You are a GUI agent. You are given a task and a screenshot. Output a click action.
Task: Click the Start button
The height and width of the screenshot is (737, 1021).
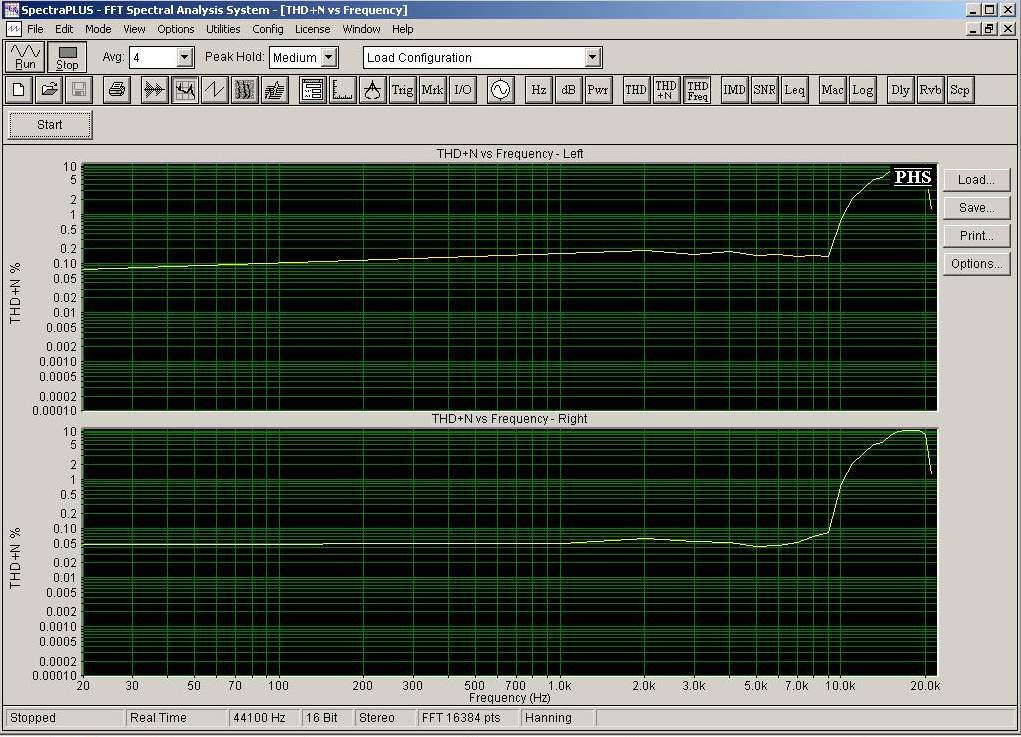click(50, 125)
